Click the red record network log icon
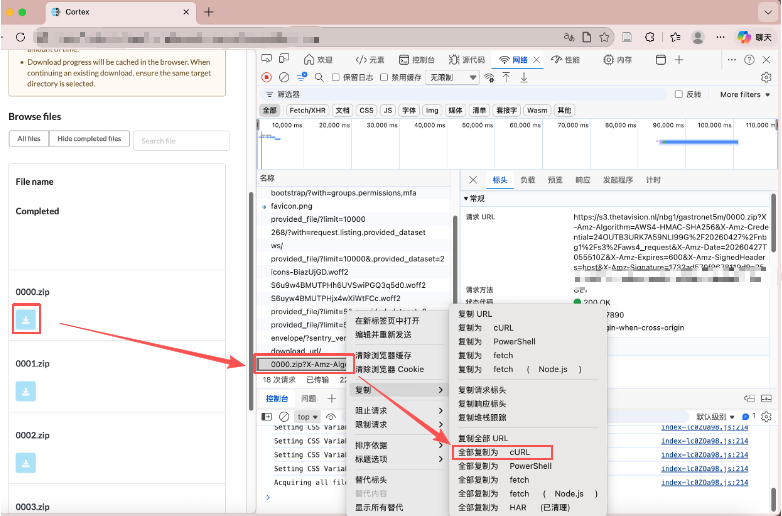The height and width of the screenshot is (516, 782). (x=267, y=77)
